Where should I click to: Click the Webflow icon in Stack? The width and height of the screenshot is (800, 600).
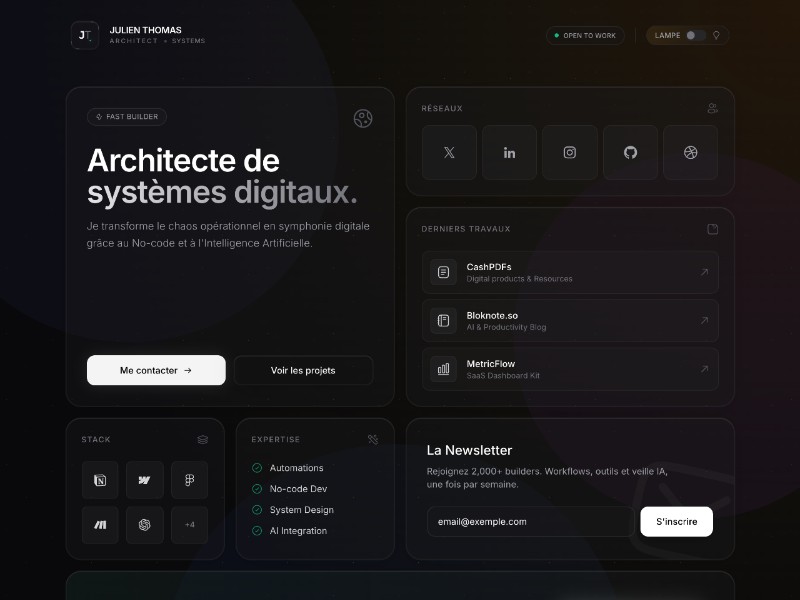tap(145, 480)
